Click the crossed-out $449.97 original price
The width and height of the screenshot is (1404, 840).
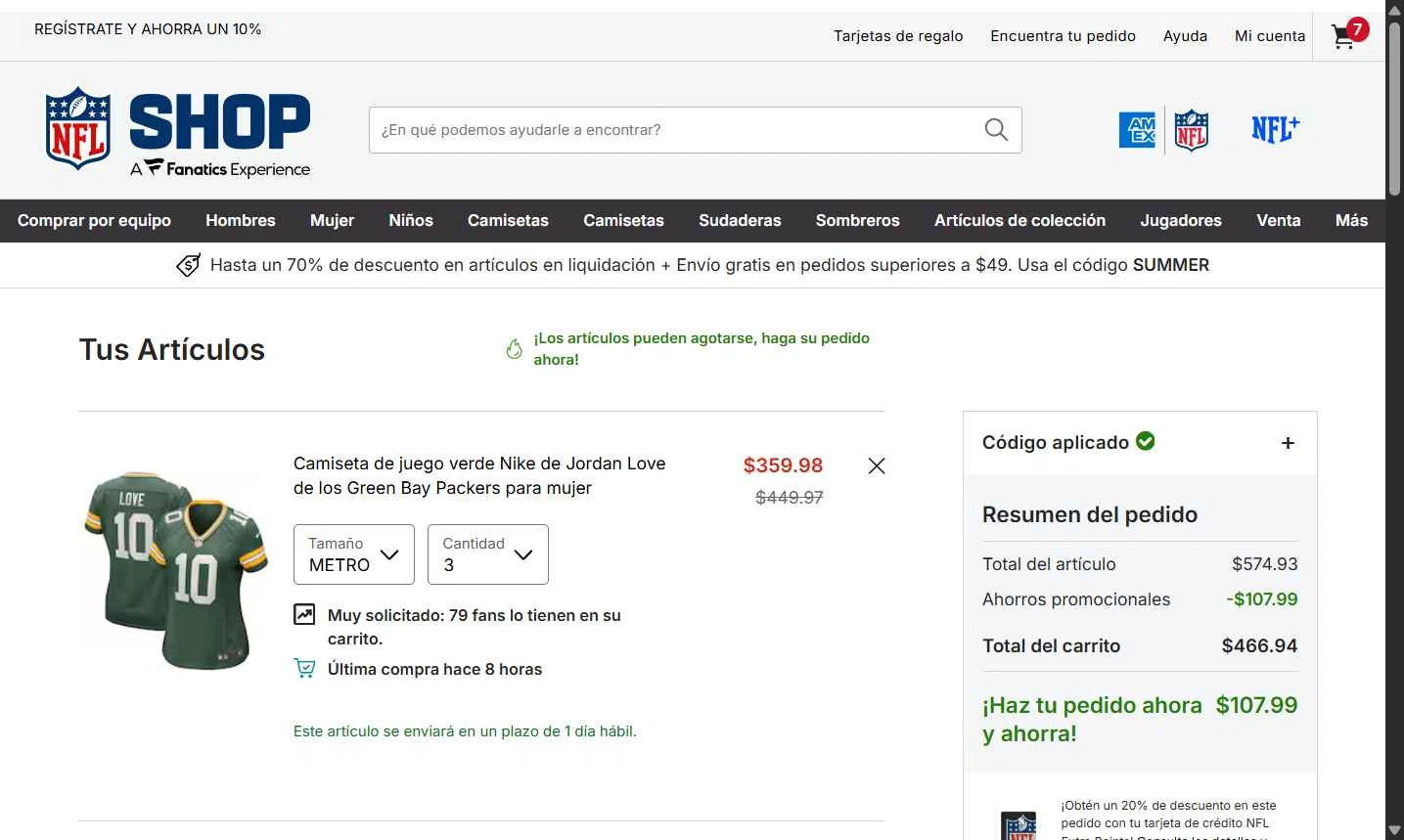789,498
